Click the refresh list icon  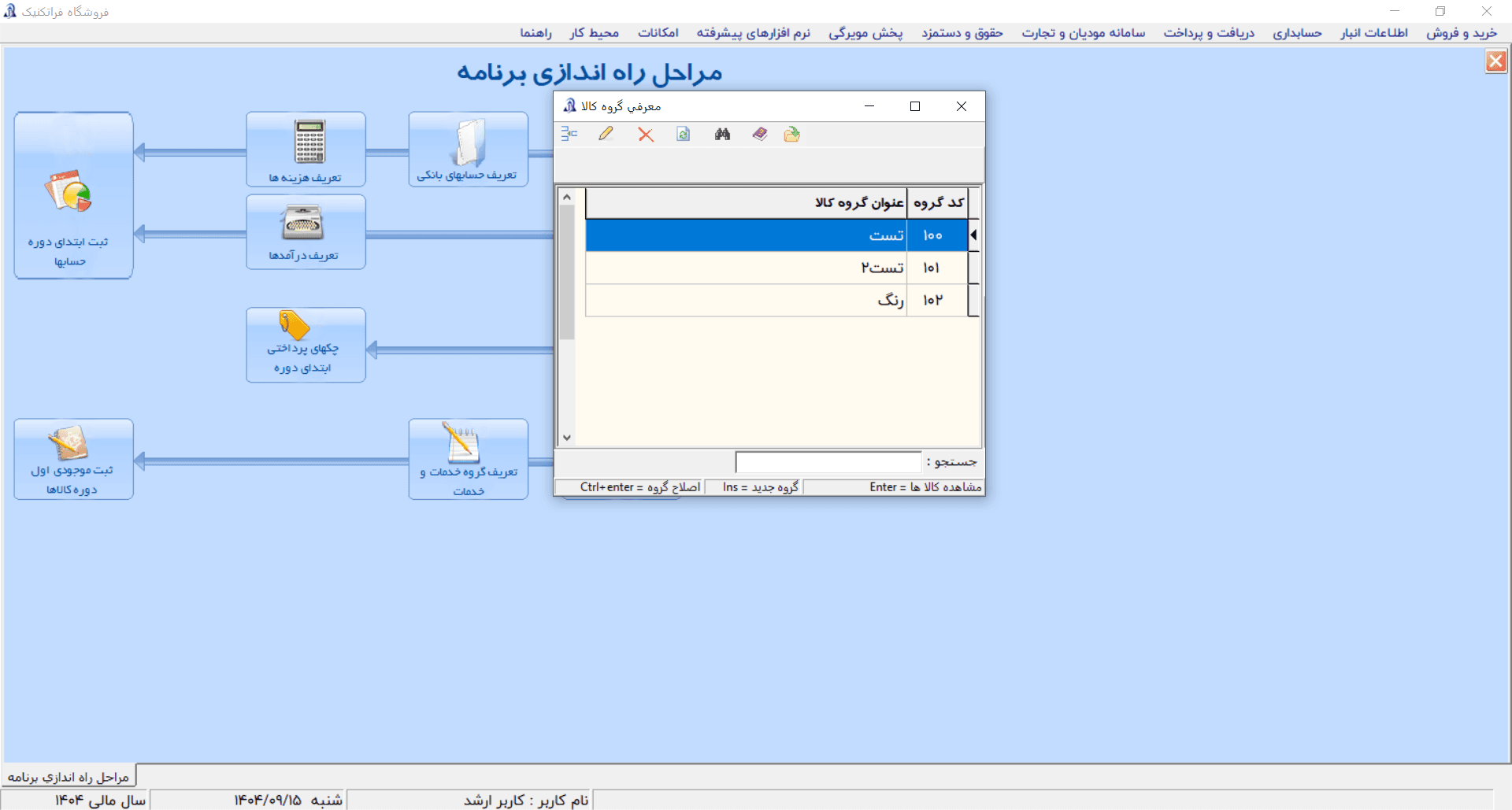[684, 135]
